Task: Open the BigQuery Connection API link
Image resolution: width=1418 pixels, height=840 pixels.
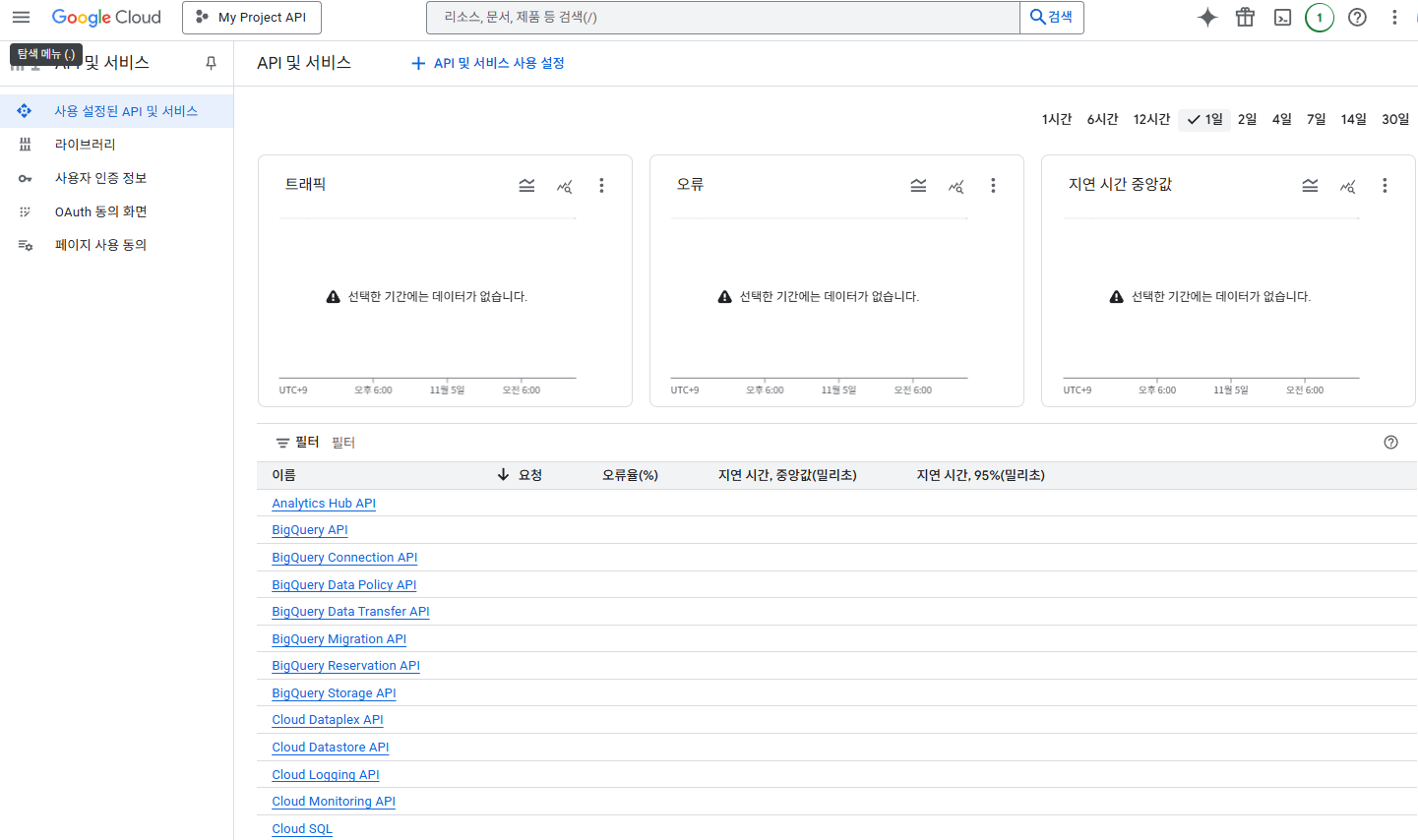Action: (x=344, y=558)
